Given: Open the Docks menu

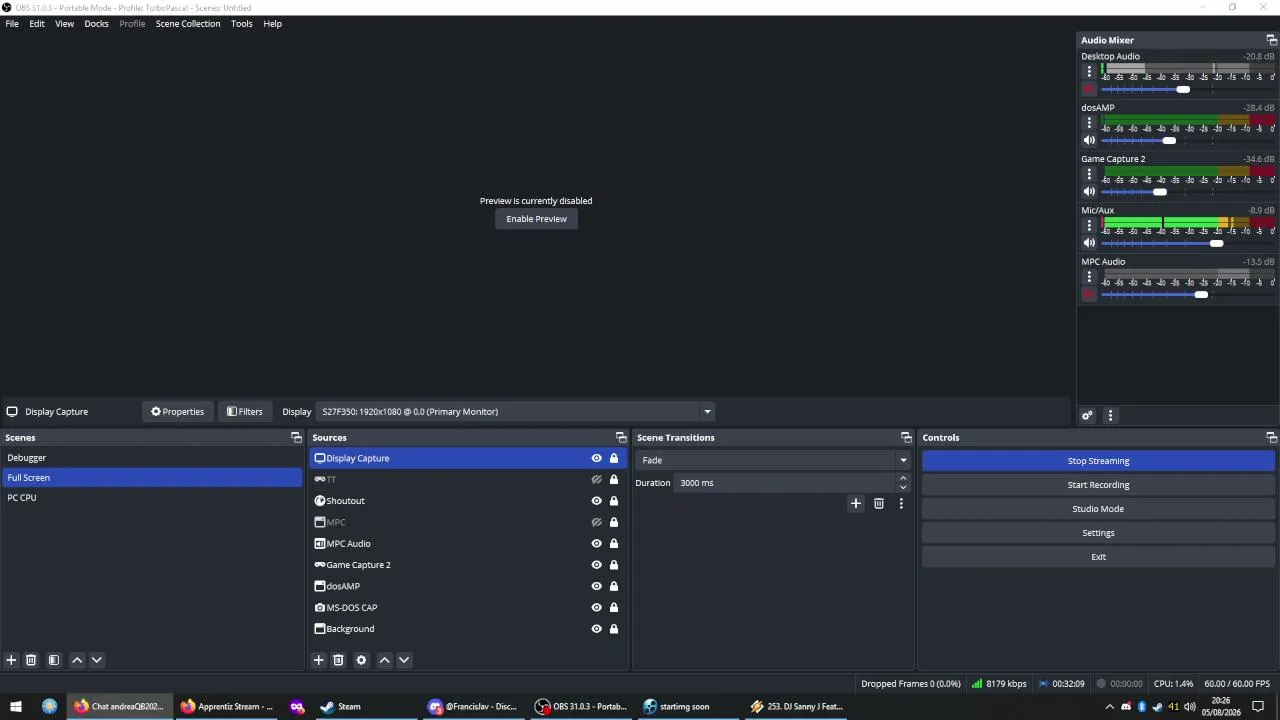Looking at the screenshot, I should [96, 23].
